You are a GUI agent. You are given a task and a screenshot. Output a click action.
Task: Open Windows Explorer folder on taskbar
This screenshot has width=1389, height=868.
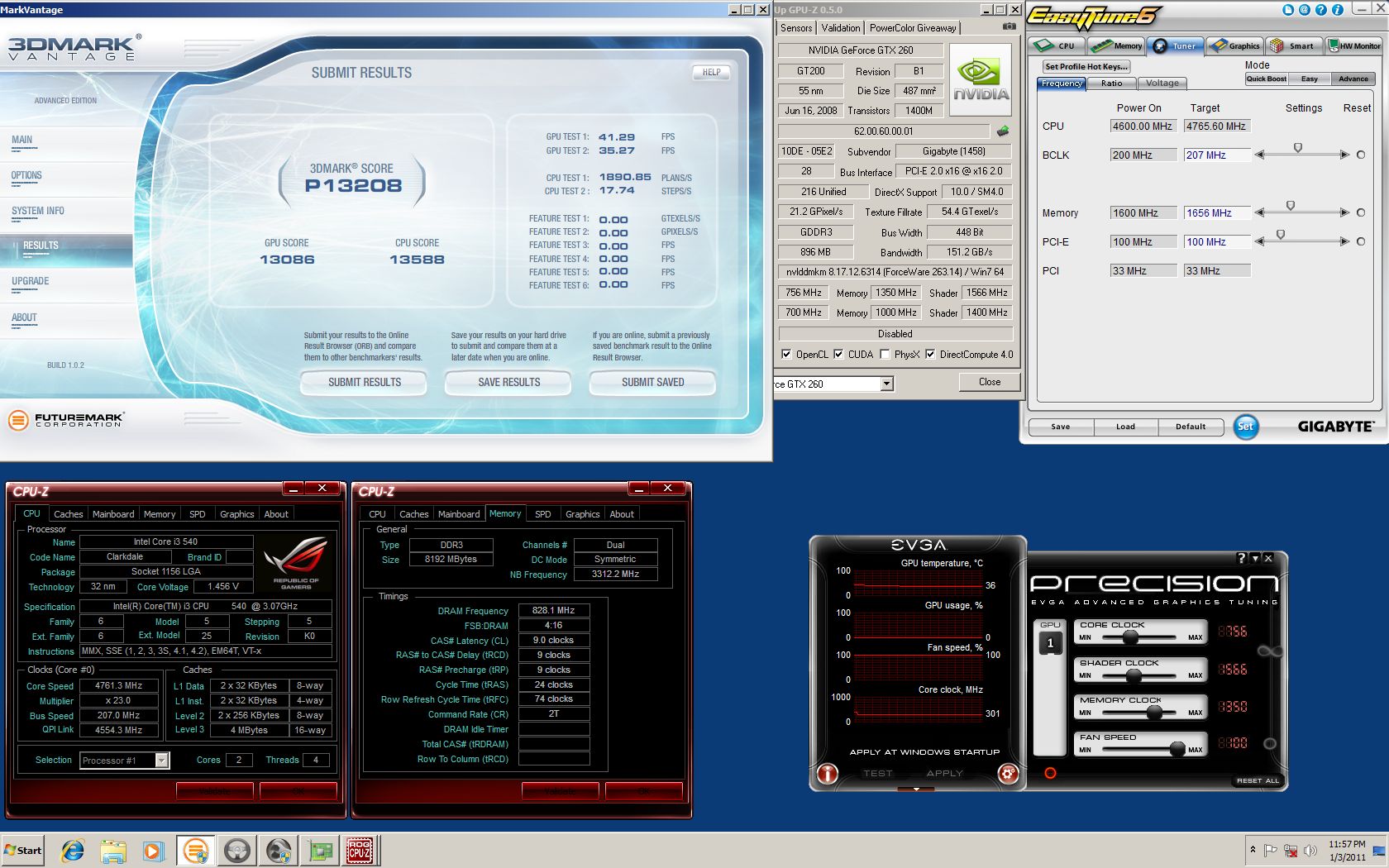click(113, 850)
